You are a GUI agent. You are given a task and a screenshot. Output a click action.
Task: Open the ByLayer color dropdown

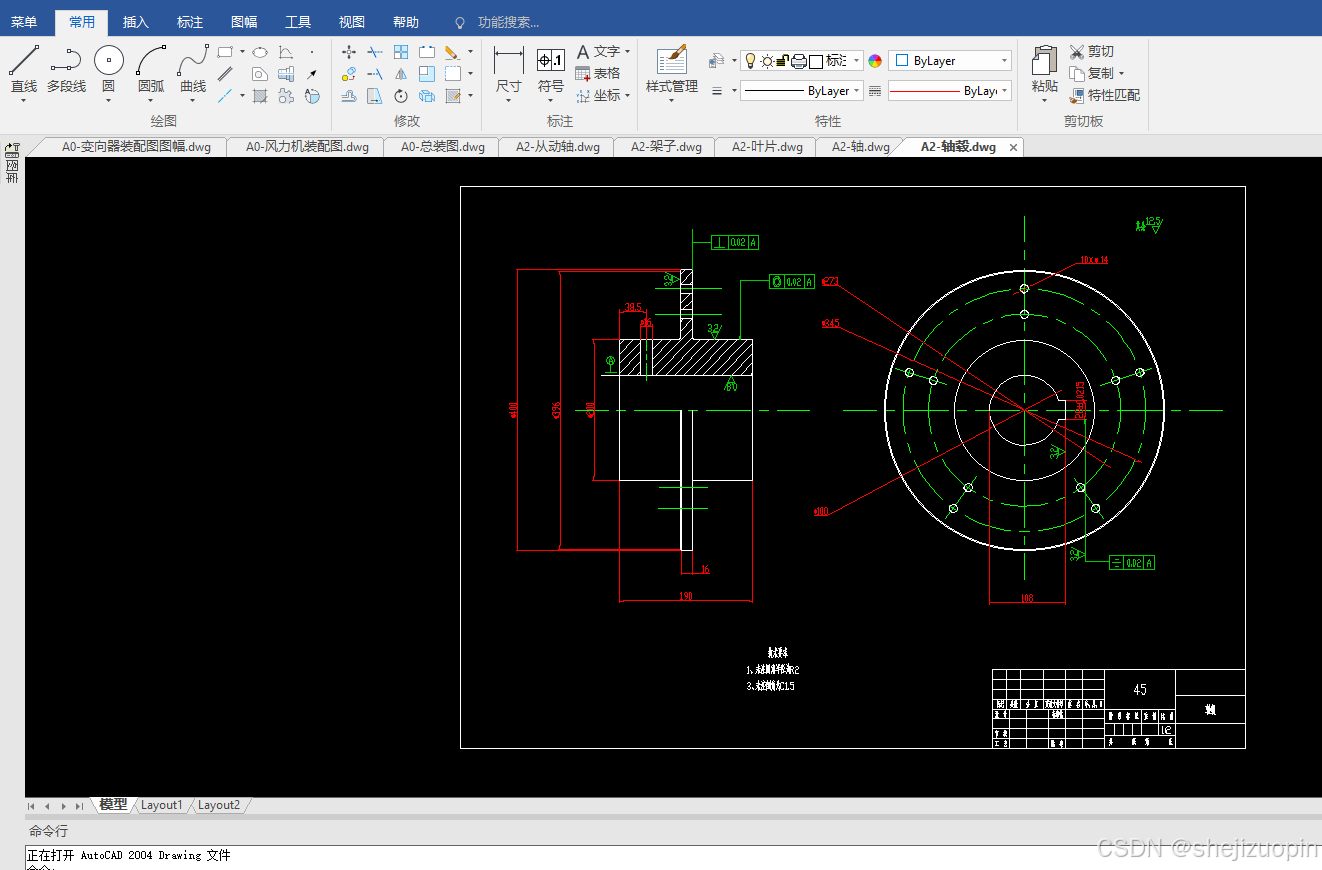[x=1004, y=61]
